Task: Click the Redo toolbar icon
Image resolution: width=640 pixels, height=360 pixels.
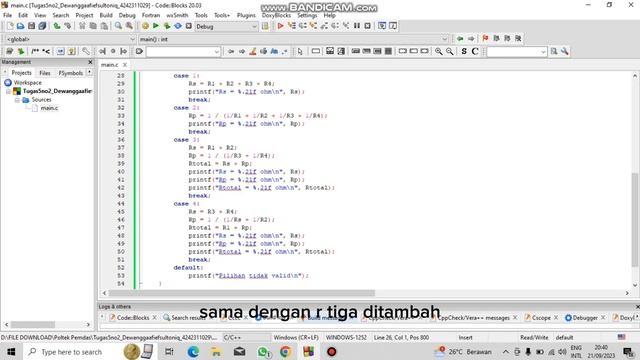Action: click(68, 26)
